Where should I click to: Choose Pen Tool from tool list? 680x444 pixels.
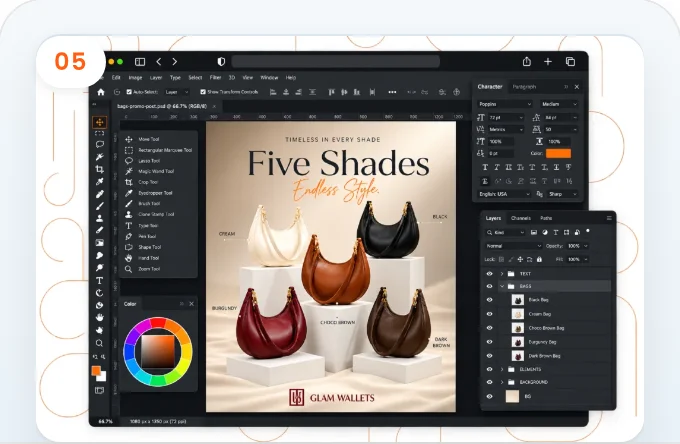pos(141,236)
